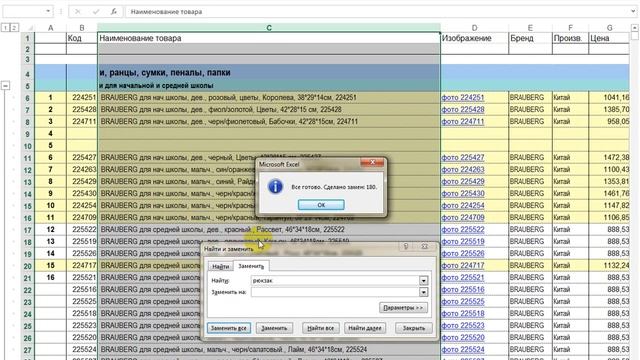The width and height of the screenshot is (640, 360).
Task: Select column A header
Action: tap(50, 28)
